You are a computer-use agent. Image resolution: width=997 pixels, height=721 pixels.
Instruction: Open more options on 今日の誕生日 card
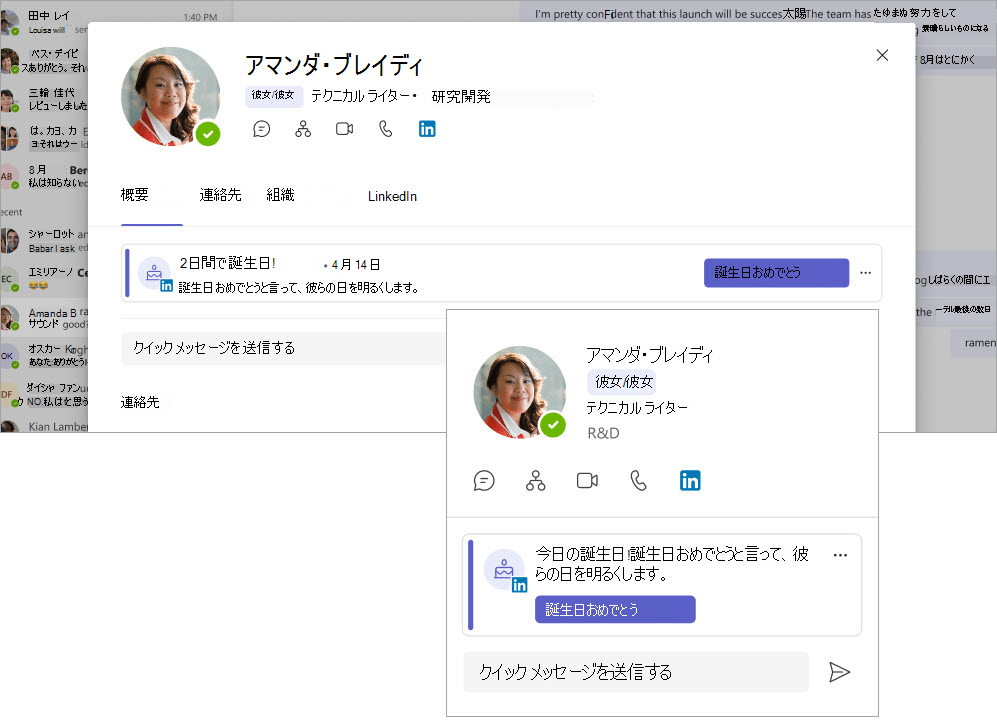click(x=840, y=555)
